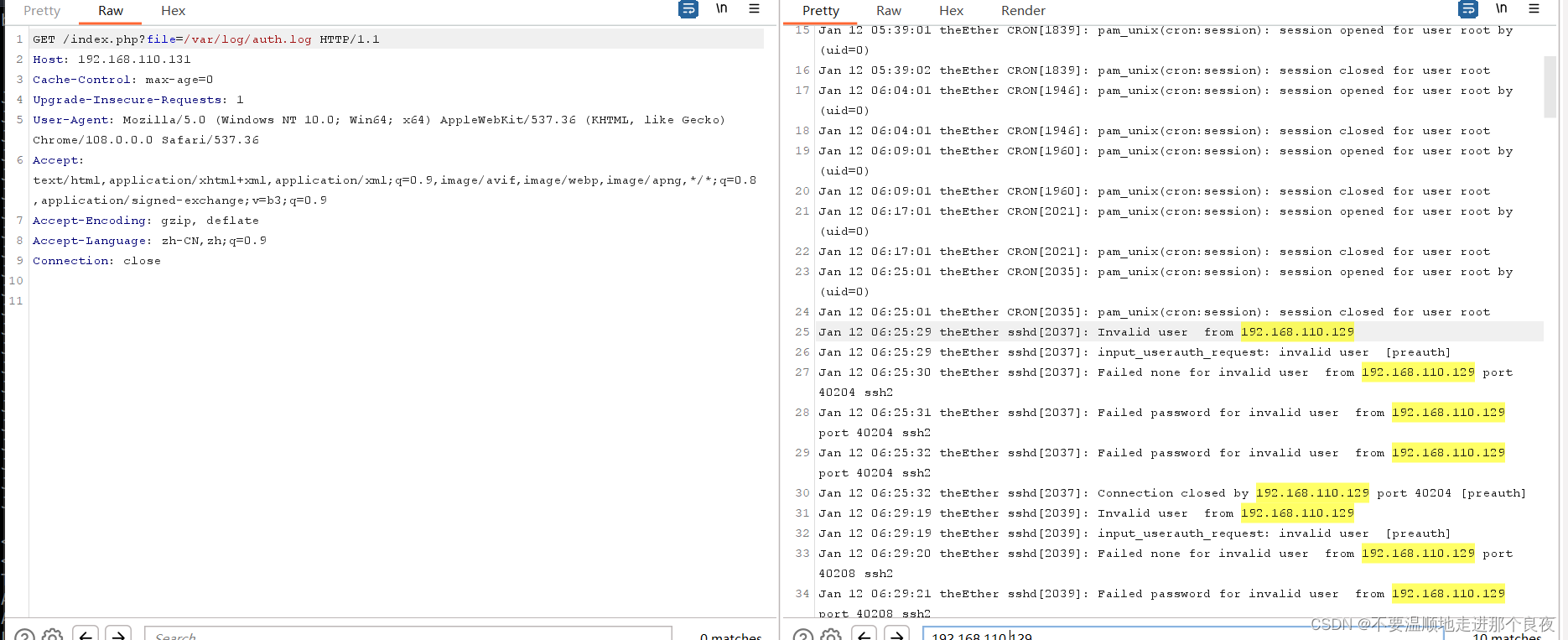Click the Cache-Control: max-age=0 header

click(x=122, y=80)
